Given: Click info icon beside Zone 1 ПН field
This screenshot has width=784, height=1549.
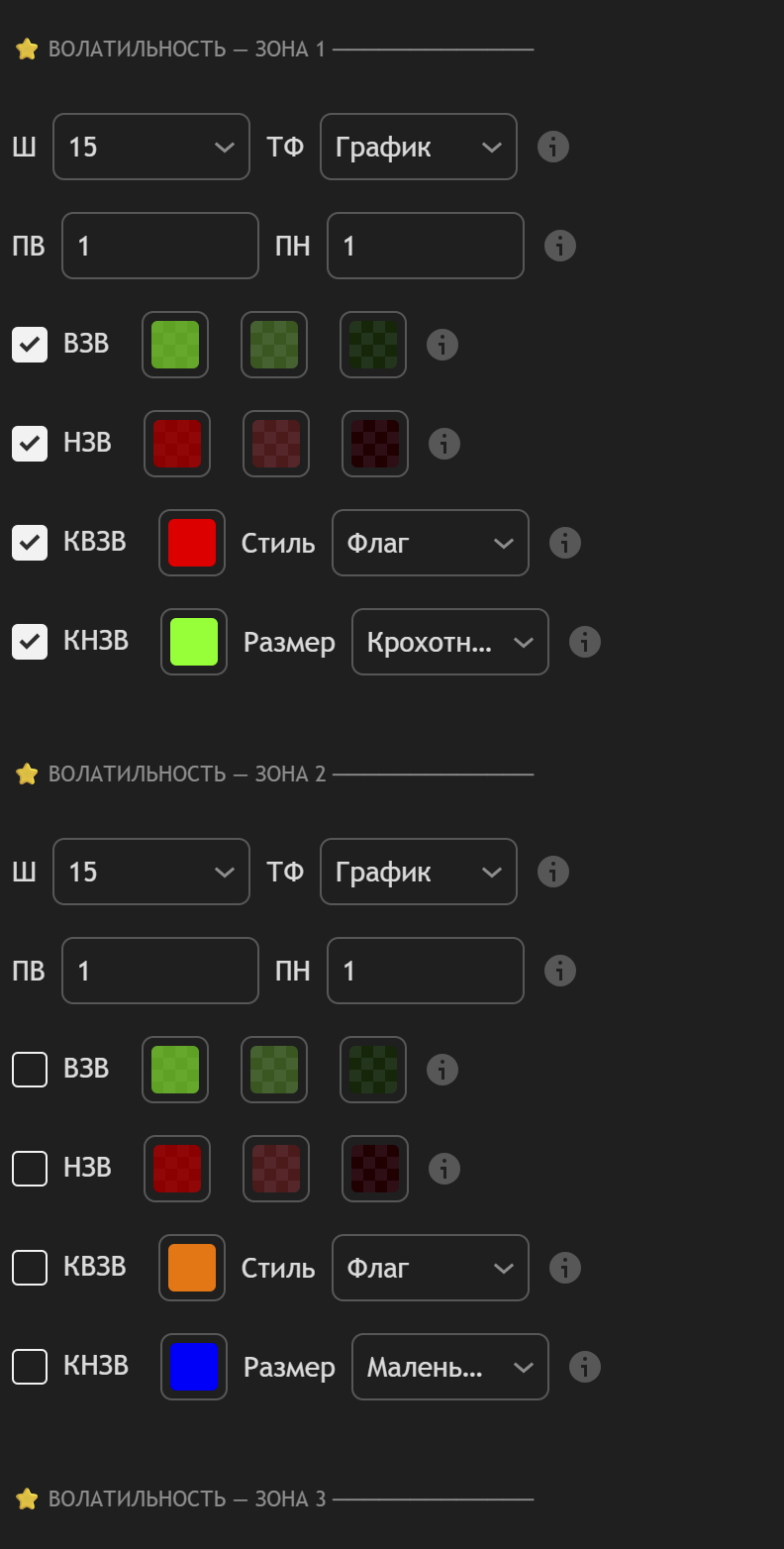Looking at the screenshot, I should [x=560, y=246].
